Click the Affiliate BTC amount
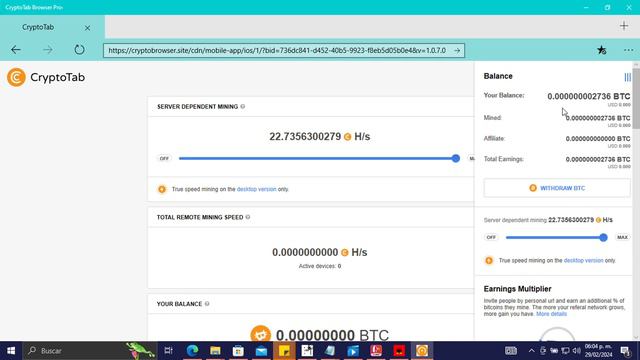The width and height of the screenshot is (640, 360). [x=598, y=139]
